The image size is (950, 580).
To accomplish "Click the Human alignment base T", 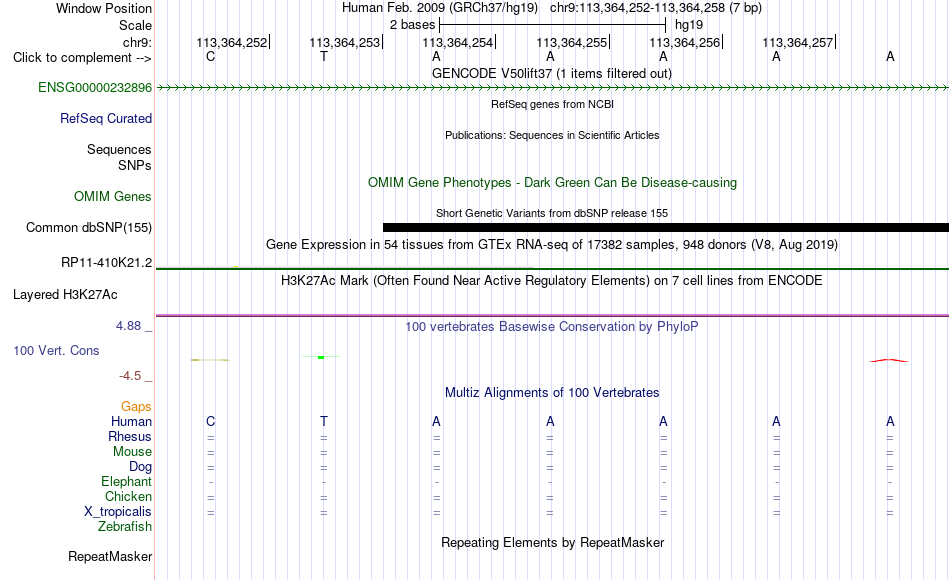I will (x=324, y=421).
